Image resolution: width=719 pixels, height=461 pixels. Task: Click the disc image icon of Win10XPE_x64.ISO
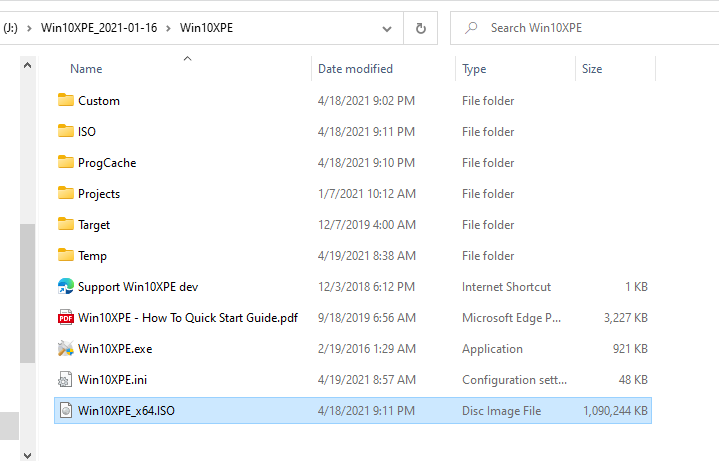(x=66, y=410)
